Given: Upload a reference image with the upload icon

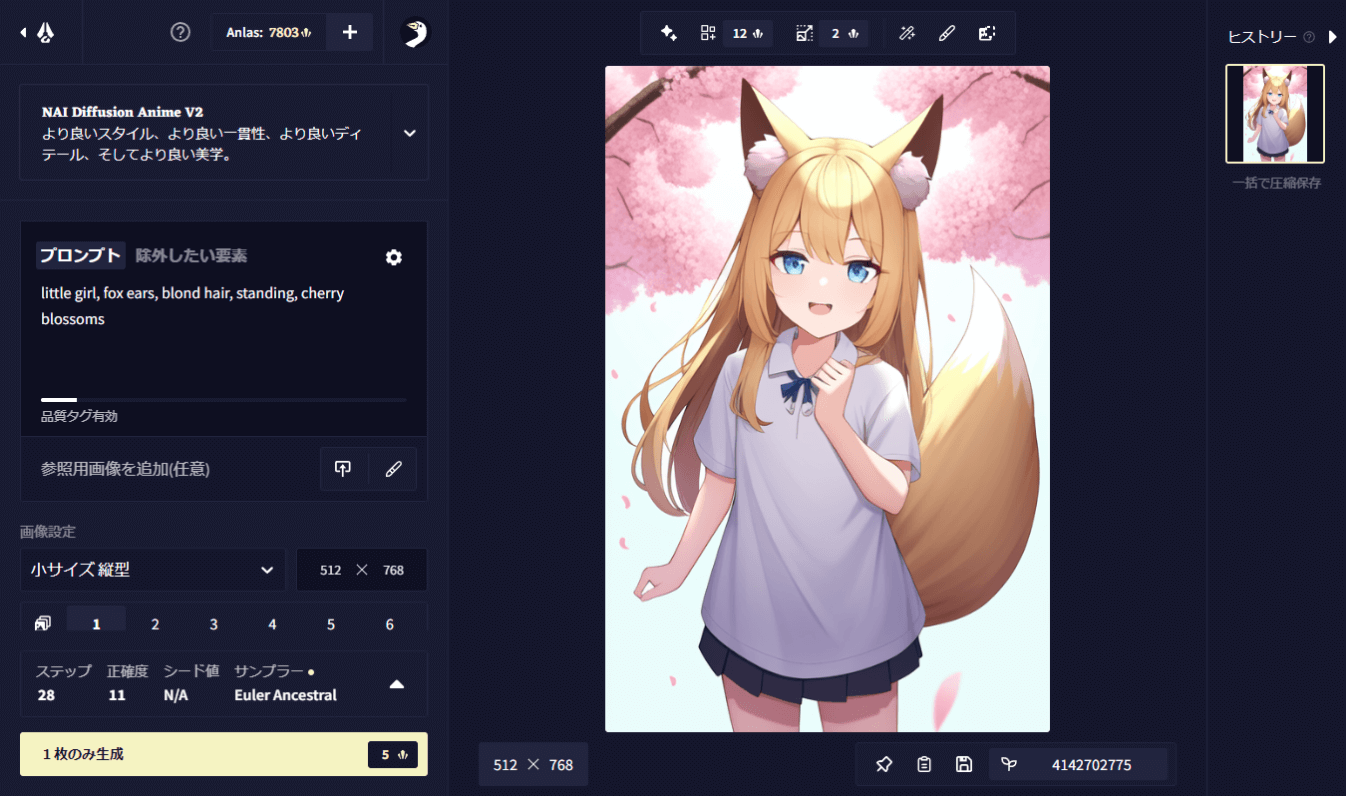Looking at the screenshot, I should point(343,469).
